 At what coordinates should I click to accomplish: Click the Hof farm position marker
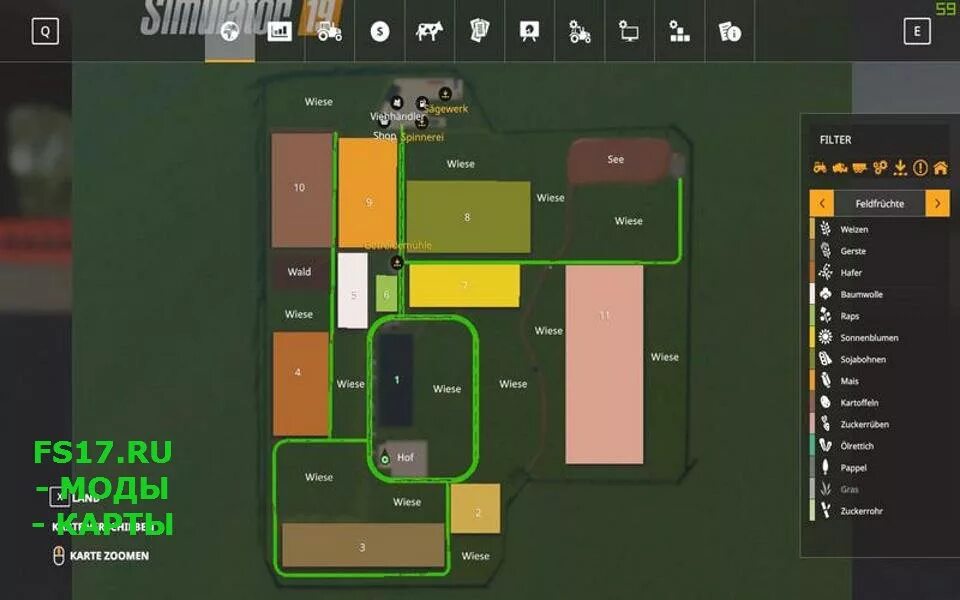click(384, 457)
